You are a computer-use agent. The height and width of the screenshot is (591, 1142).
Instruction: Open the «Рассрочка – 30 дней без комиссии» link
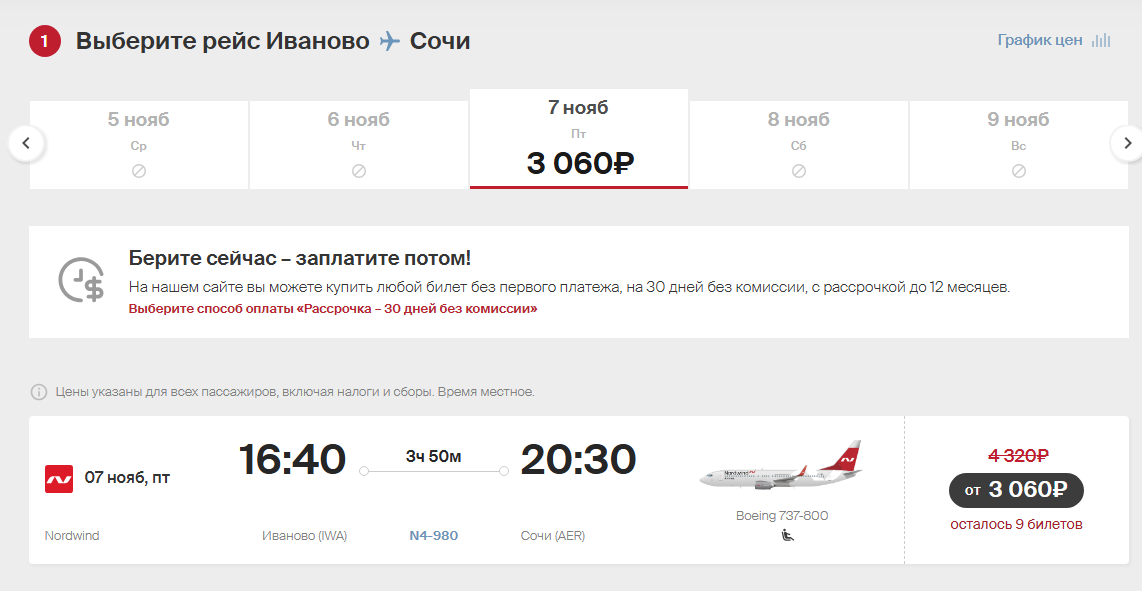pyautogui.click(x=333, y=309)
